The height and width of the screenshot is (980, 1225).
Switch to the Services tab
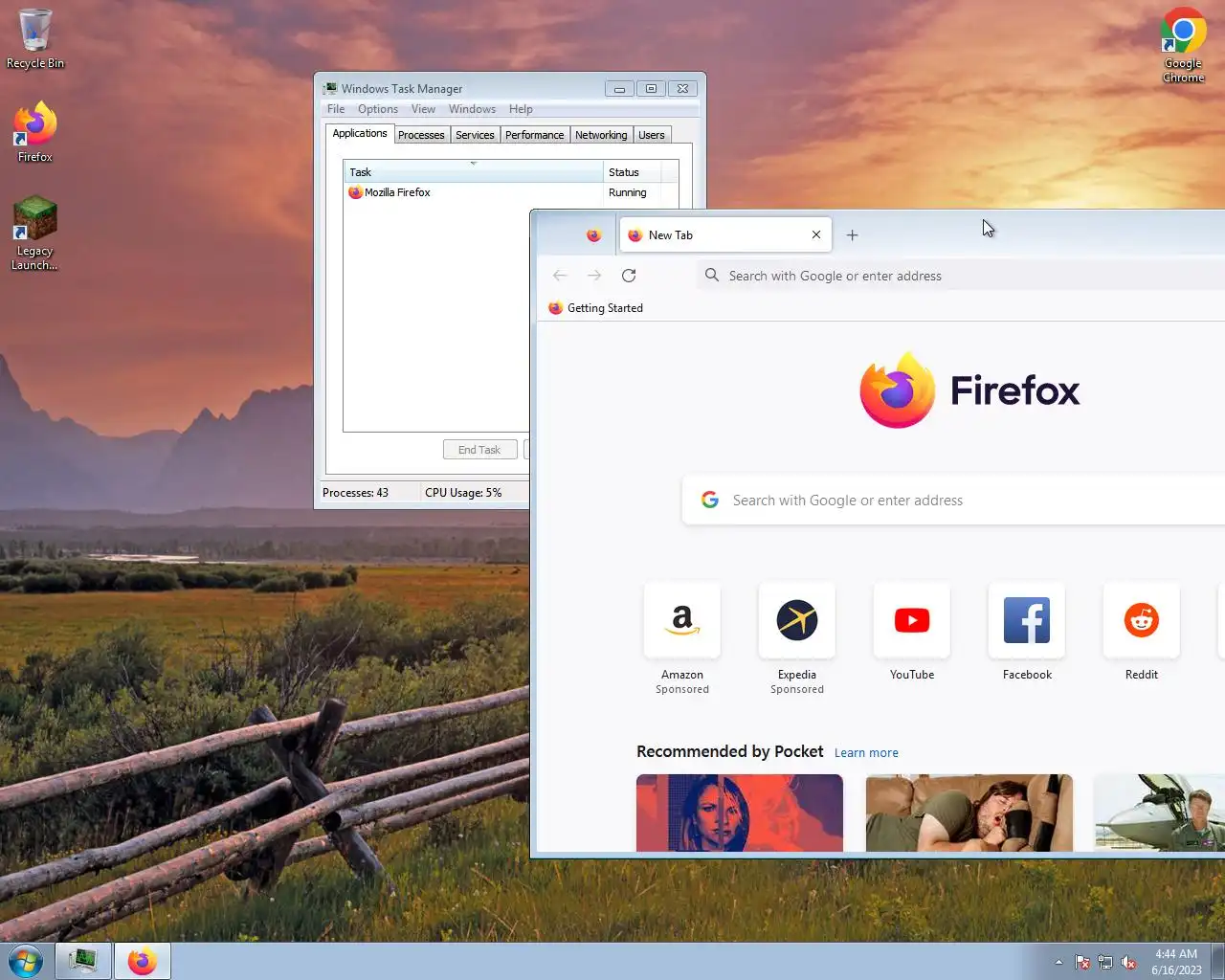[475, 135]
